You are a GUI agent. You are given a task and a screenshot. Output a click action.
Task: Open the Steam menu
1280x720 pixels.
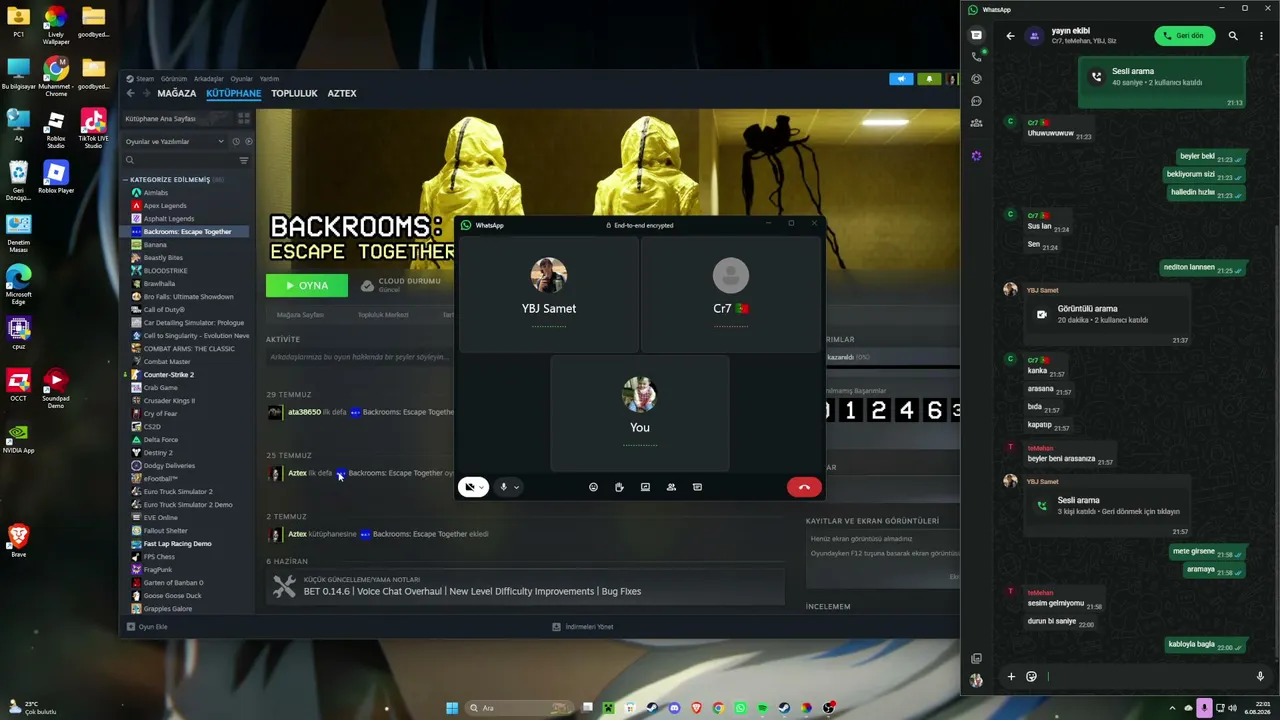[x=144, y=78]
